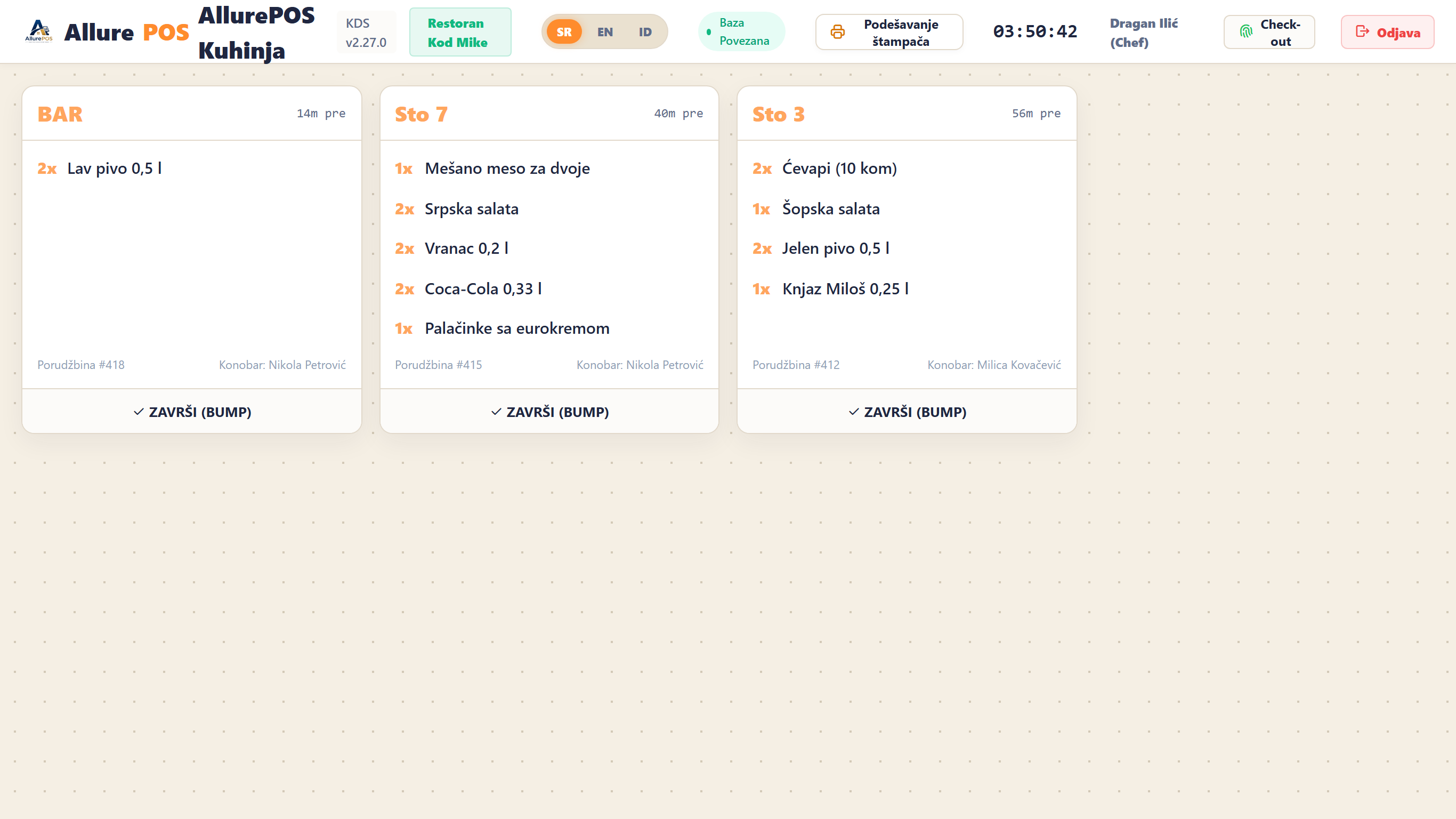Viewport: 1456px width, 819px height.
Task: Click the Vranac 0,2 l item
Action: [466, 248]
